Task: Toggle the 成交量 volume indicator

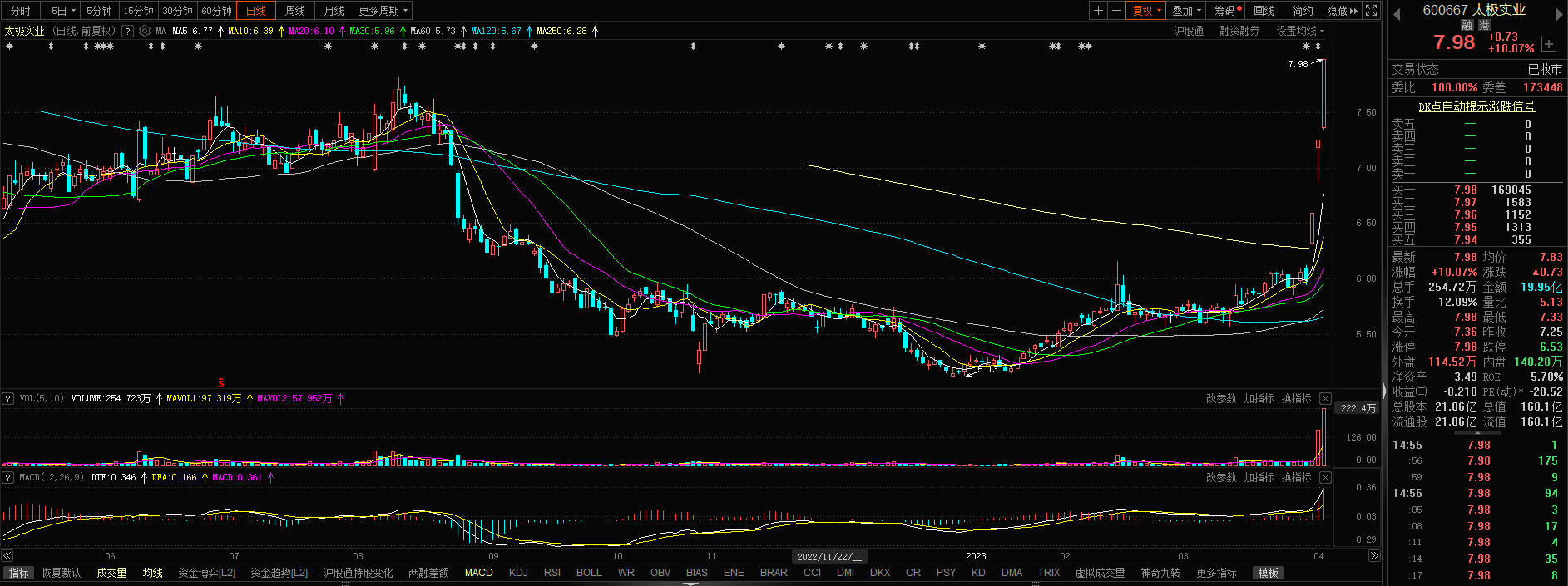Action: point(111,573)
